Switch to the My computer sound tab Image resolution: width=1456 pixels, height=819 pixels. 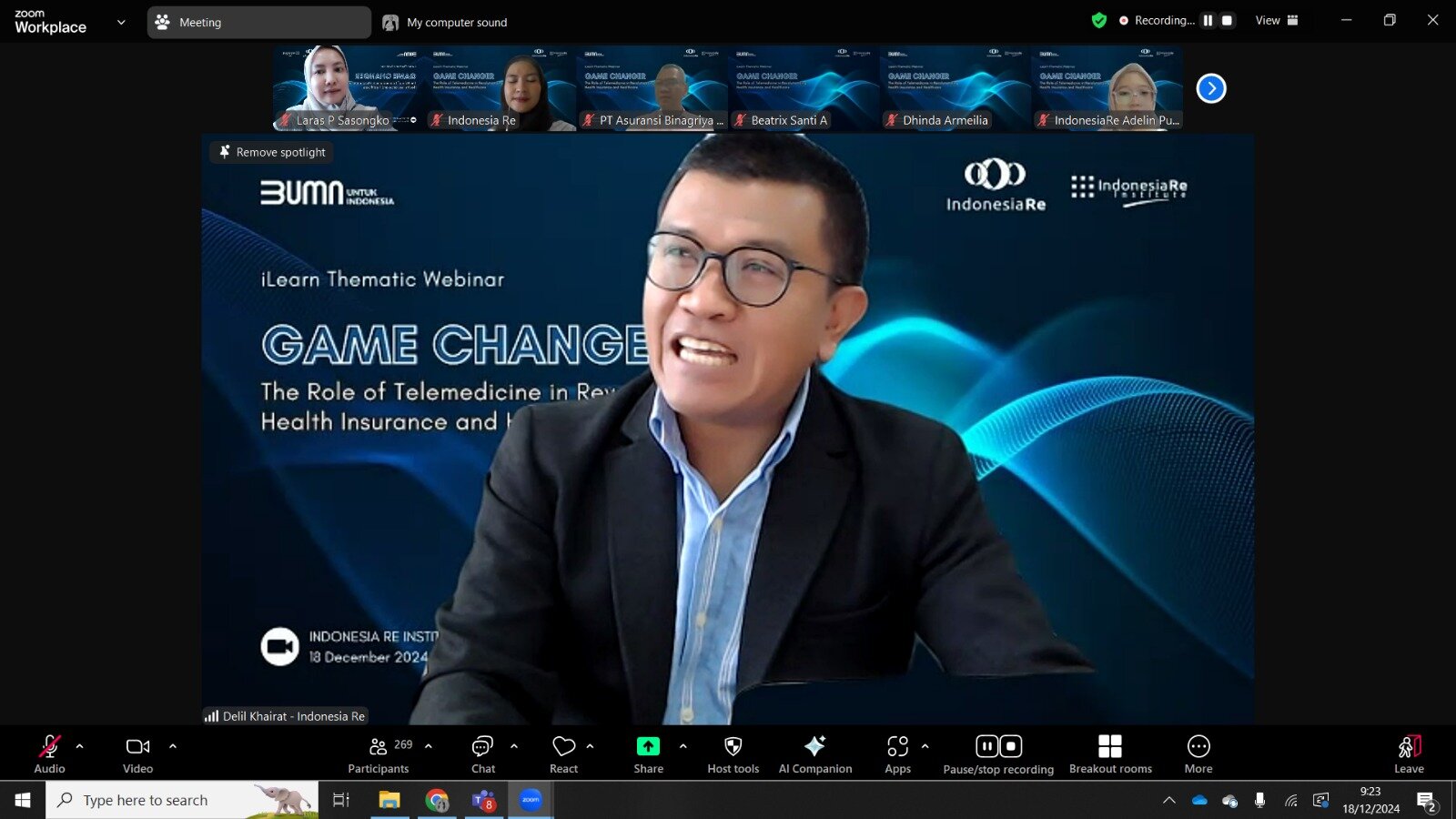[445, 23]
